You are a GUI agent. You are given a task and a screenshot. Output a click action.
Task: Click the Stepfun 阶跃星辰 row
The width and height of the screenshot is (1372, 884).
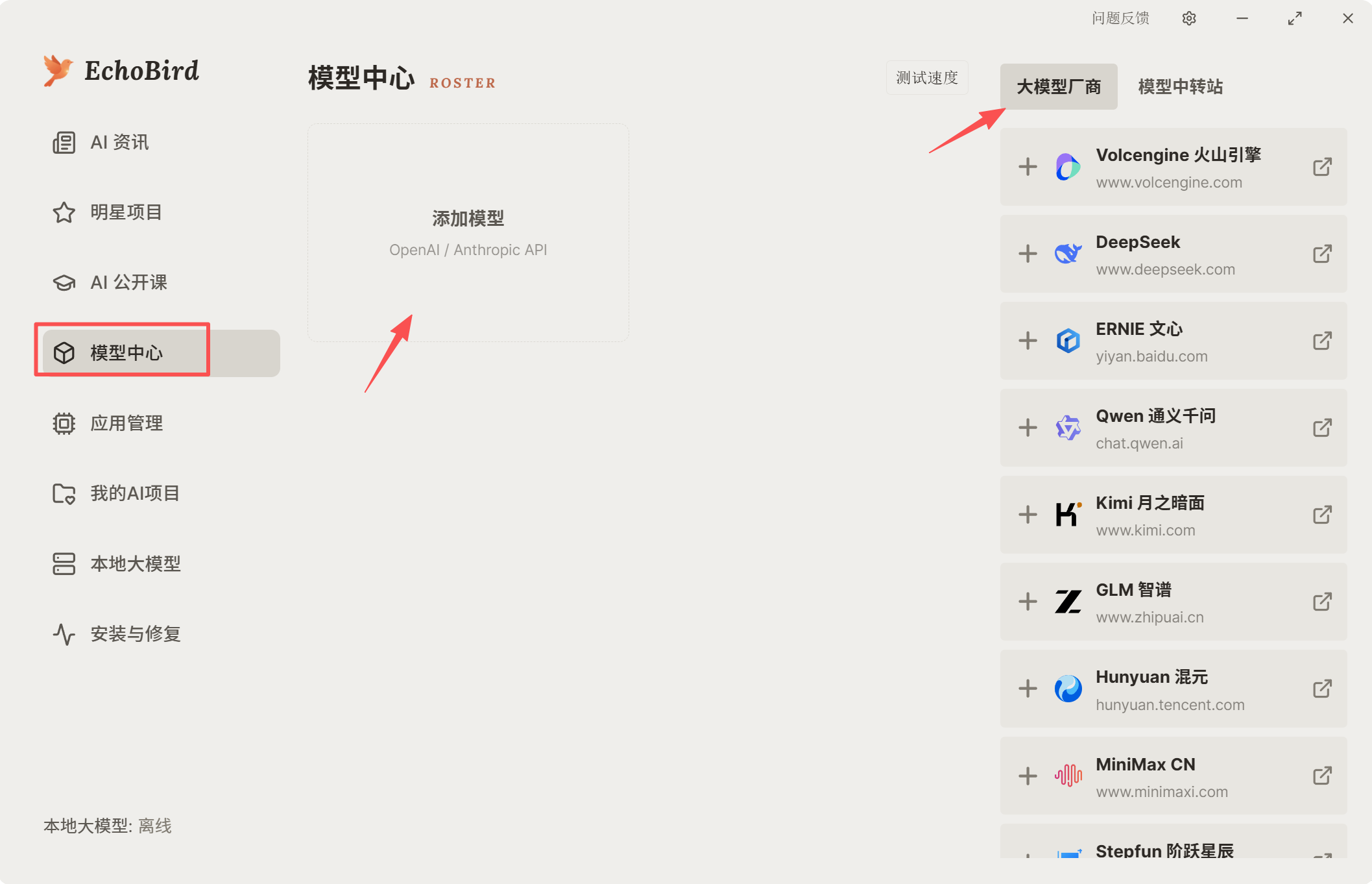point(1173,841)
